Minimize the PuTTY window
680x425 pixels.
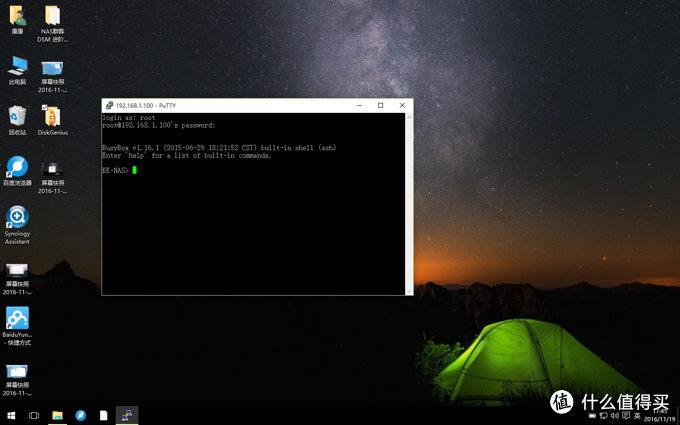359,105
